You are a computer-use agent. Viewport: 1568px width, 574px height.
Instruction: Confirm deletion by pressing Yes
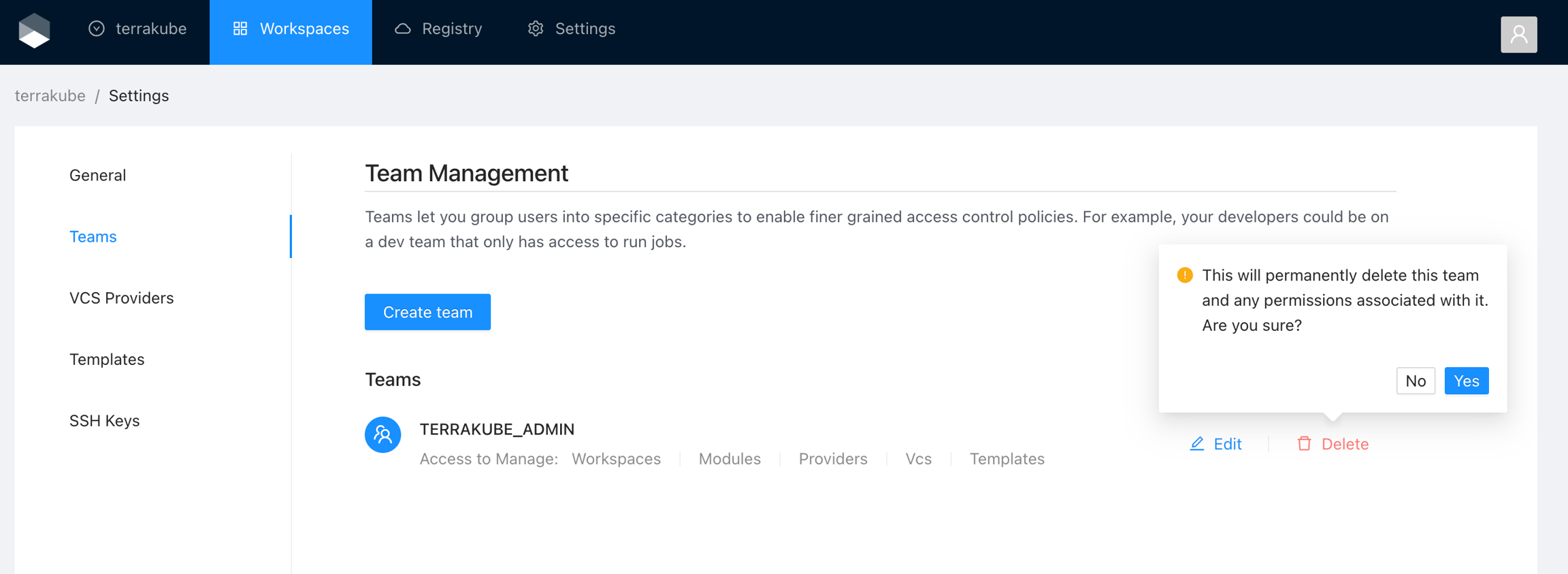click(1466, 381)
